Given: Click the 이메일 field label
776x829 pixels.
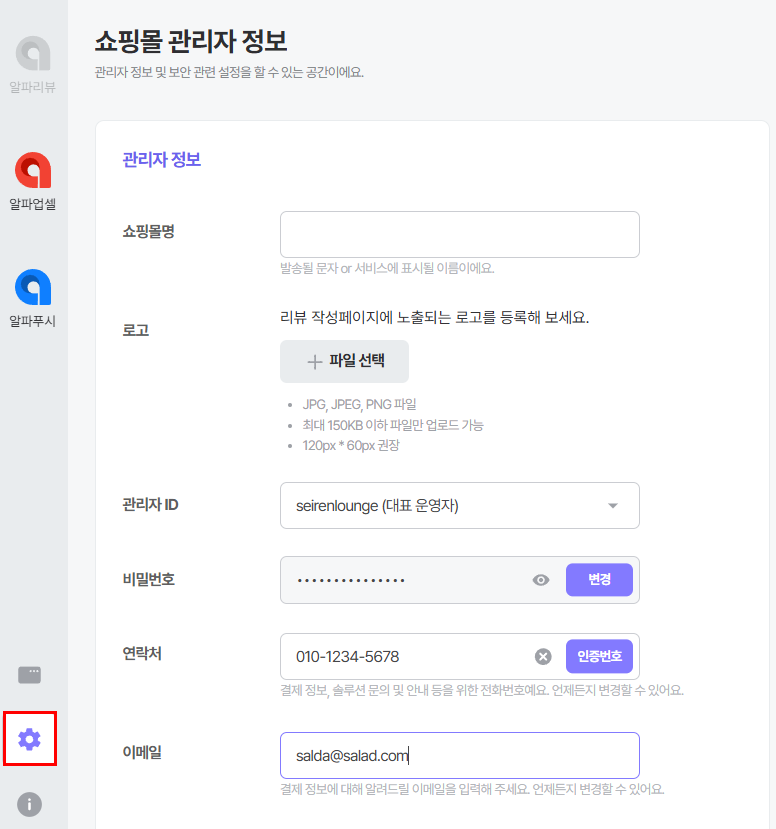Looking at the screenshot, I should (142, 752).
